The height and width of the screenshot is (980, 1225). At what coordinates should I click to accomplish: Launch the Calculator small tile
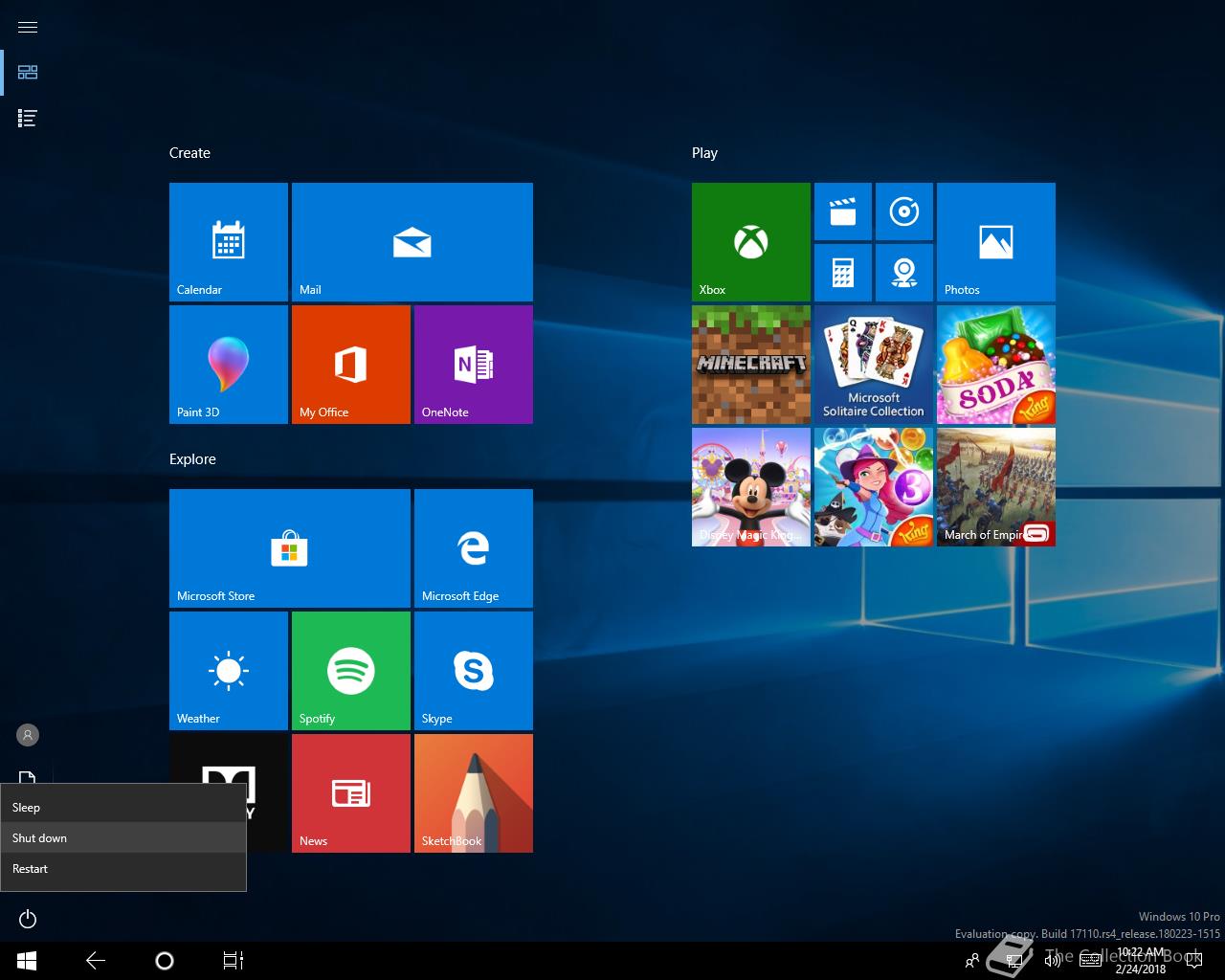pyautogui.click(x=843, y=273)
